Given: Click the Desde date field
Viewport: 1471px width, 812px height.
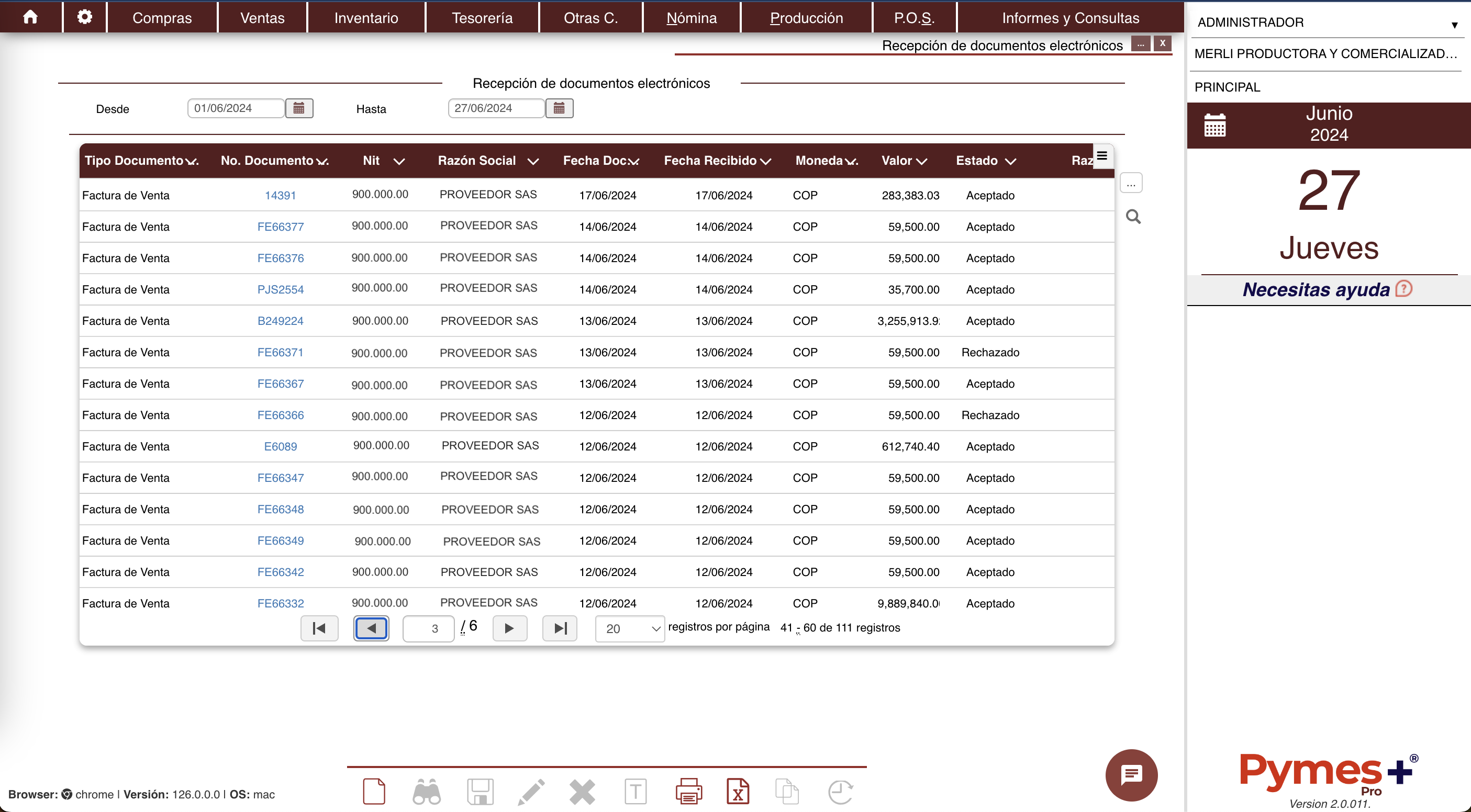Looking at the screenshot, I should [x=236, y=108].
